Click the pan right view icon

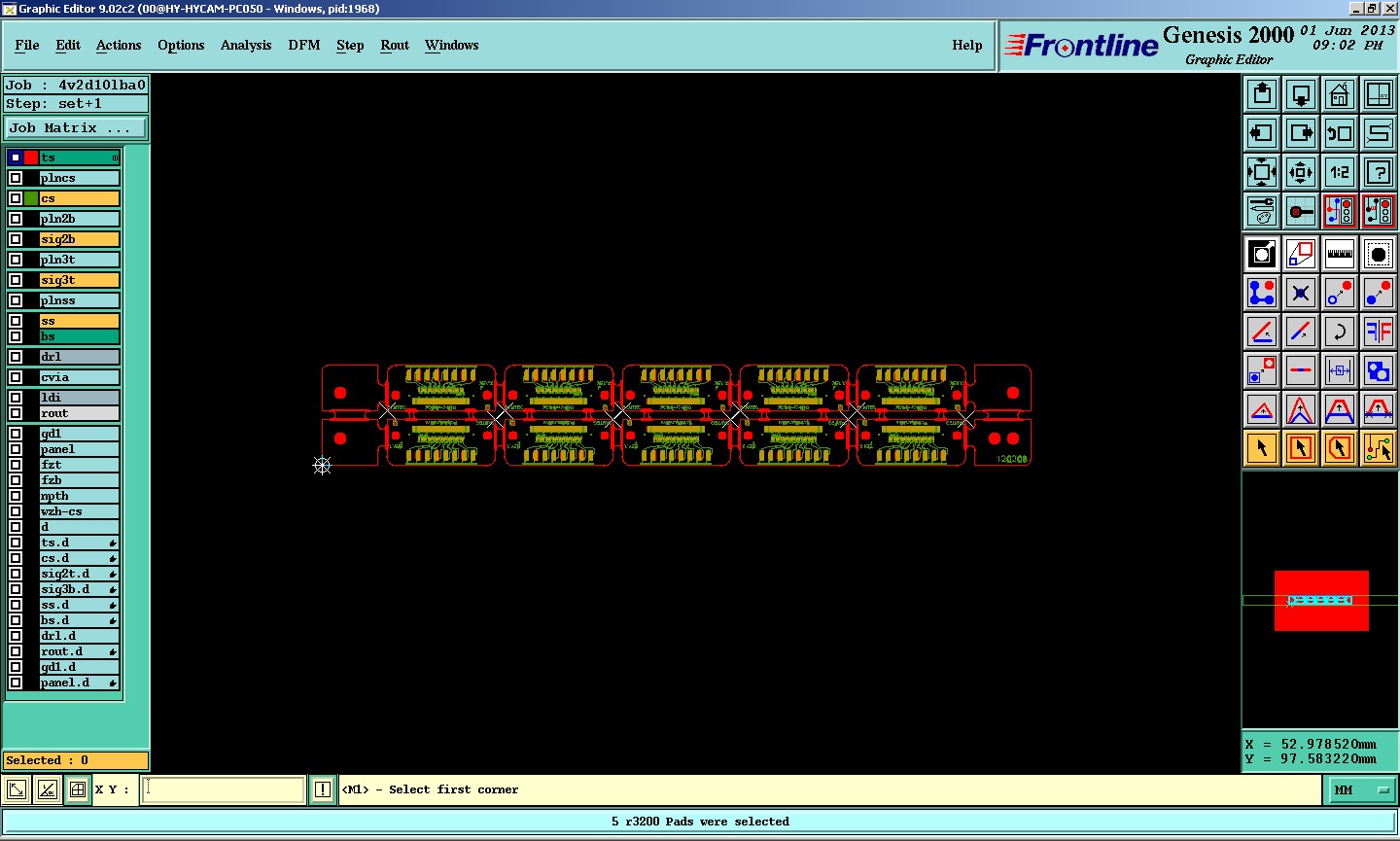[1301, 133]
